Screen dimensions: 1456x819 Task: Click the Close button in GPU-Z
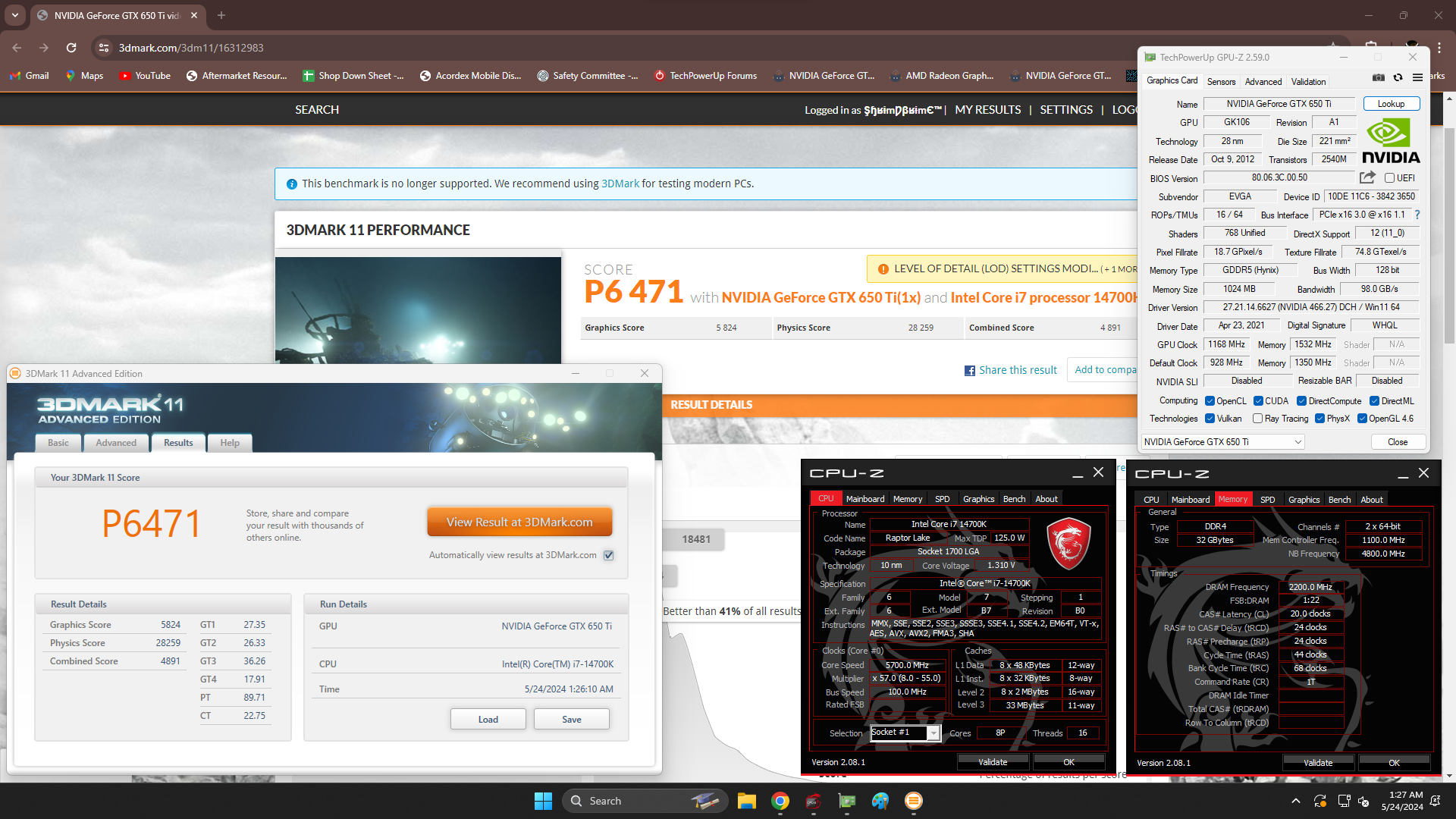(1398, 442)
